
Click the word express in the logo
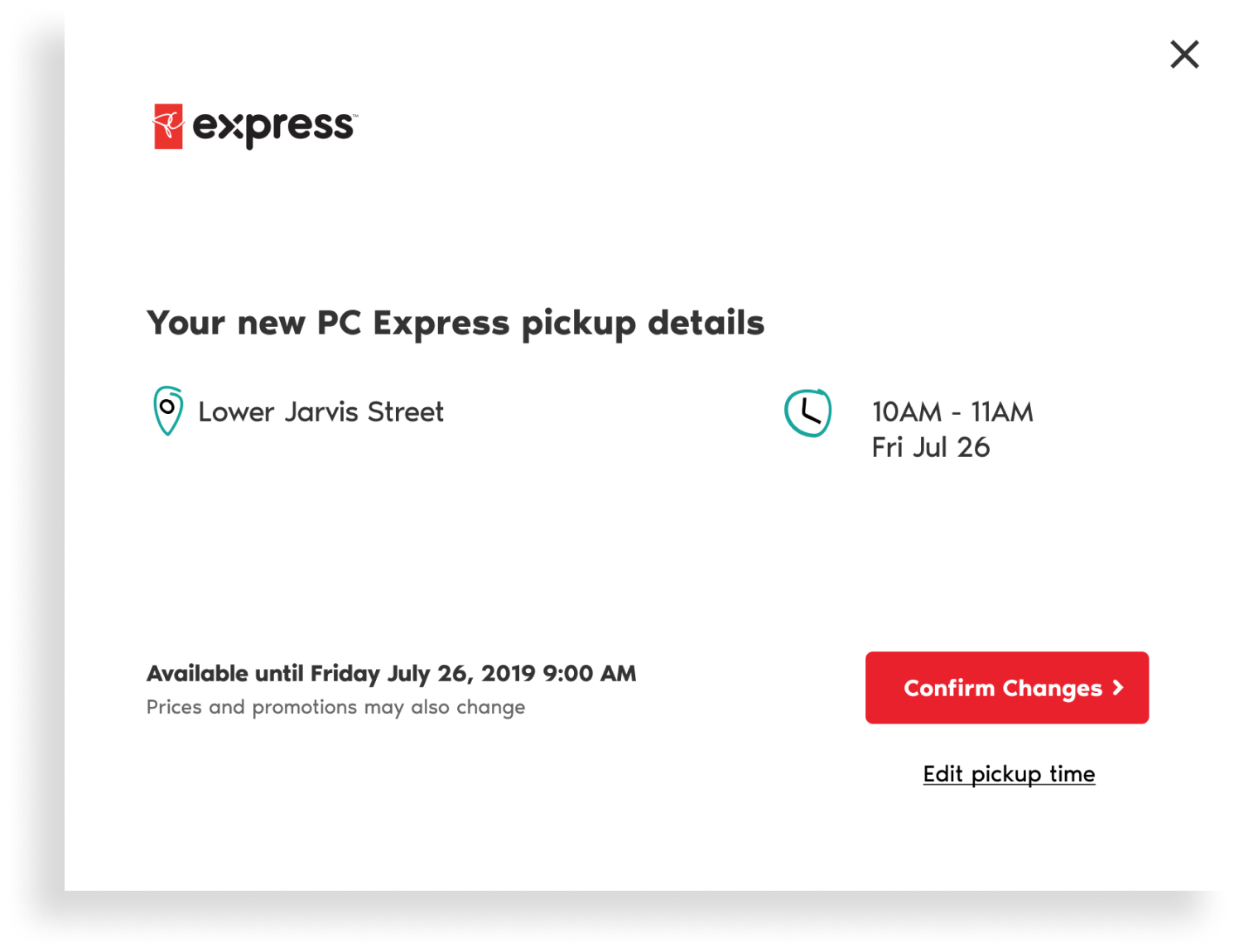[x=273, y=127]
